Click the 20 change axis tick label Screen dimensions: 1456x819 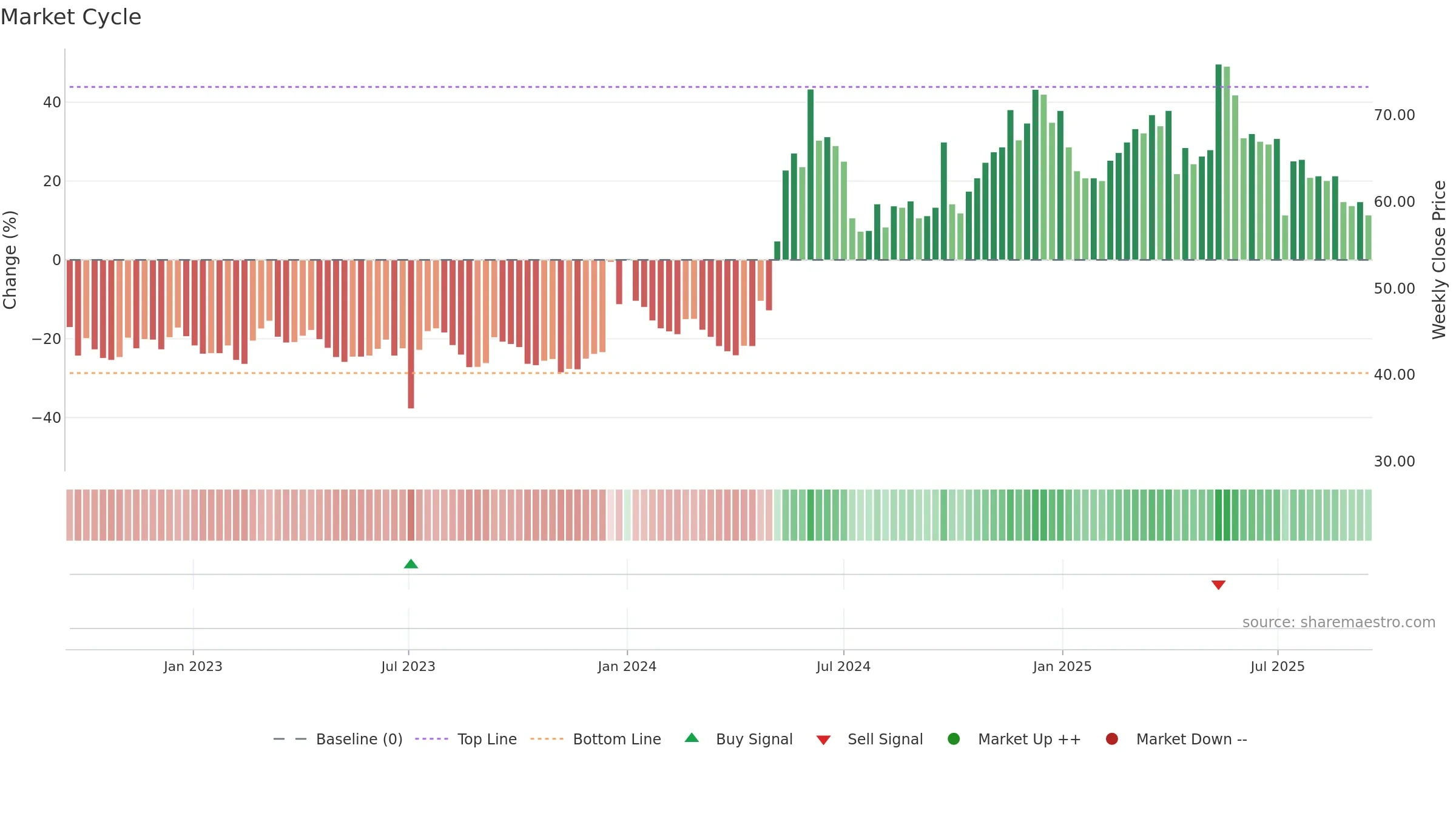52,181
